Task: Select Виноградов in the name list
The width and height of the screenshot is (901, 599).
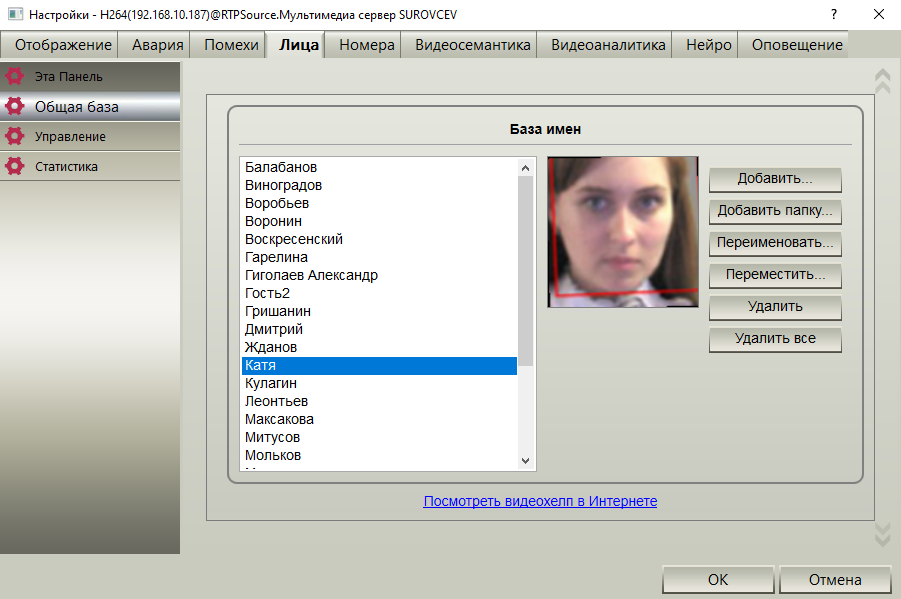Action: tap(379, 185)
